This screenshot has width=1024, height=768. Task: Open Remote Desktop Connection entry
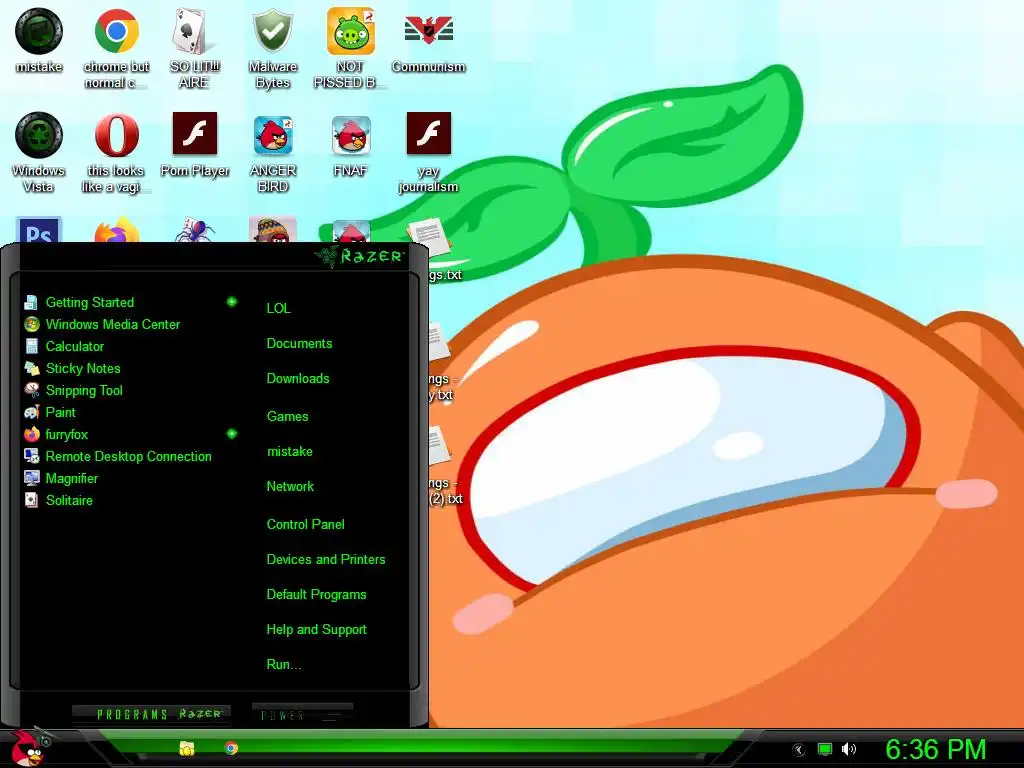point(129,456)
